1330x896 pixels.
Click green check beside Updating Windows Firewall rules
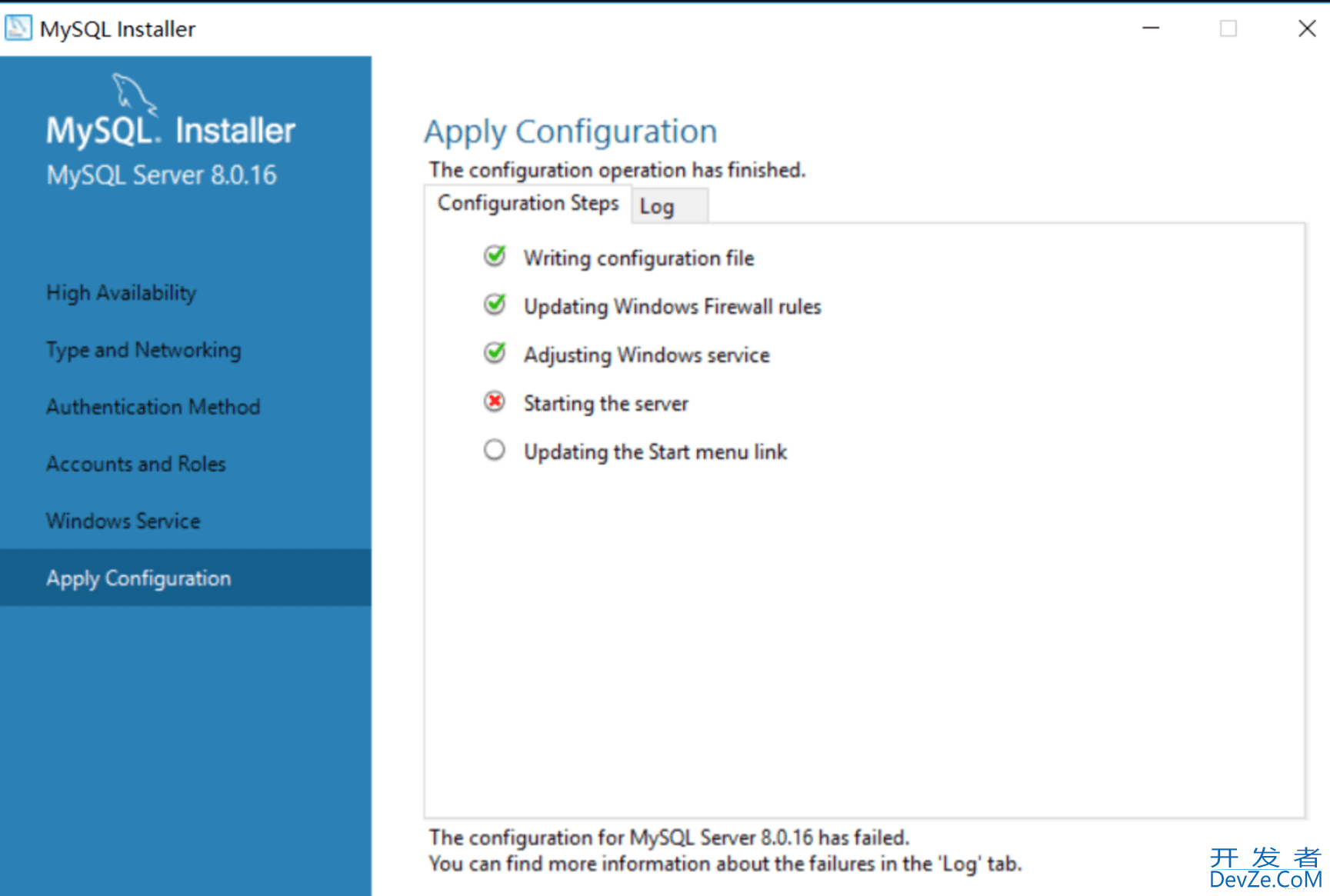495,305
